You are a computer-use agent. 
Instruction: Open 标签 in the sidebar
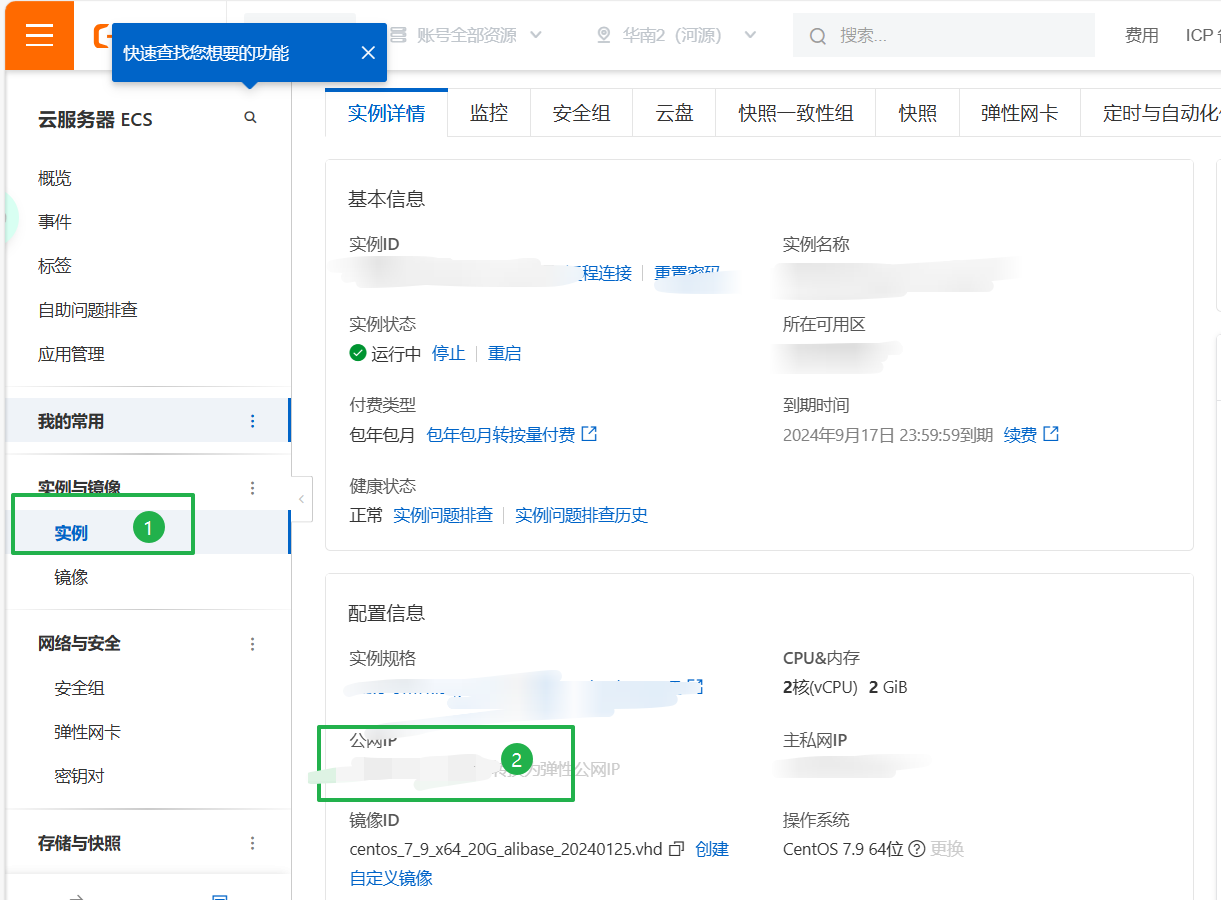pos(55,266)
